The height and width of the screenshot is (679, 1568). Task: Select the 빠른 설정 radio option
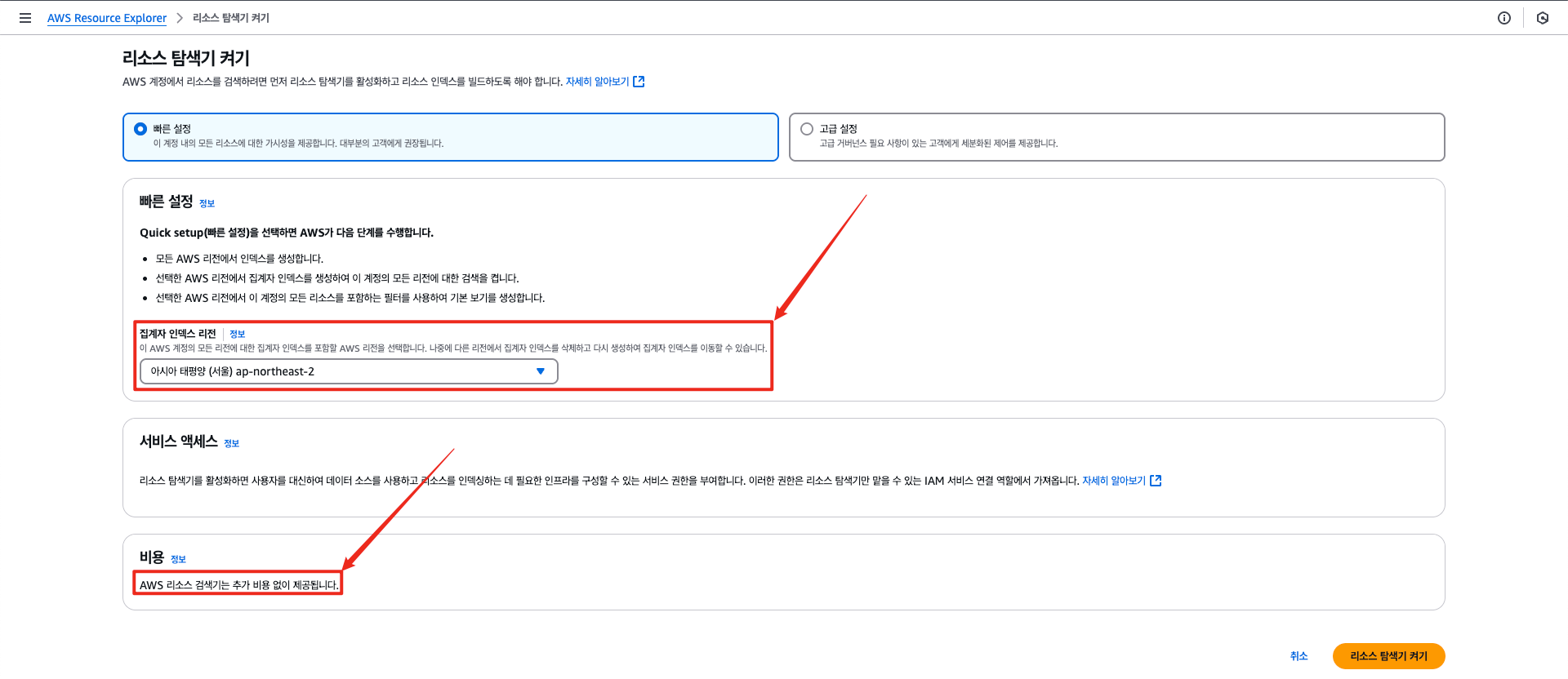click(x=140, y=129)
